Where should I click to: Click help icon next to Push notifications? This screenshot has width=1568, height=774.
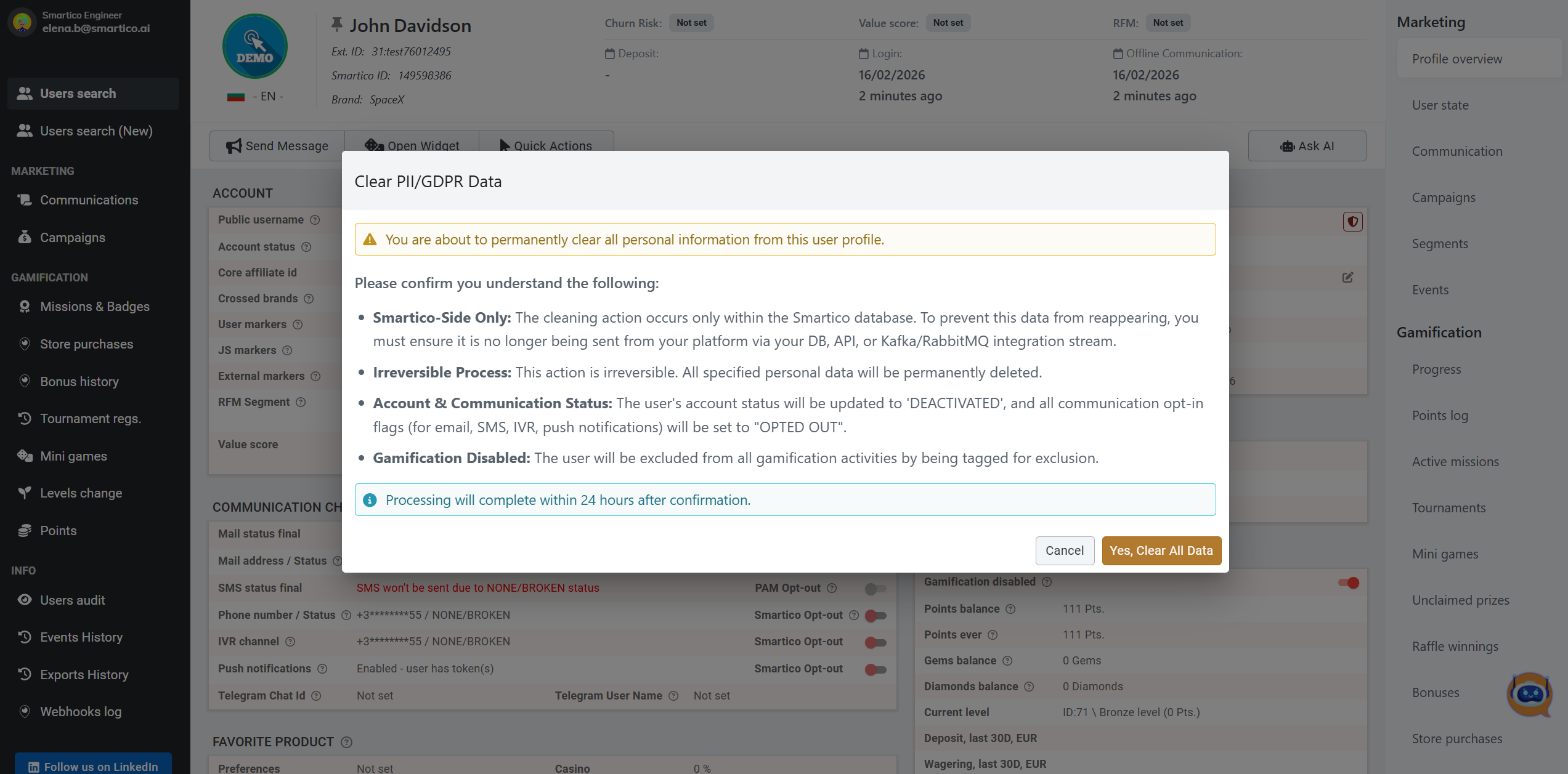[322, 669]
